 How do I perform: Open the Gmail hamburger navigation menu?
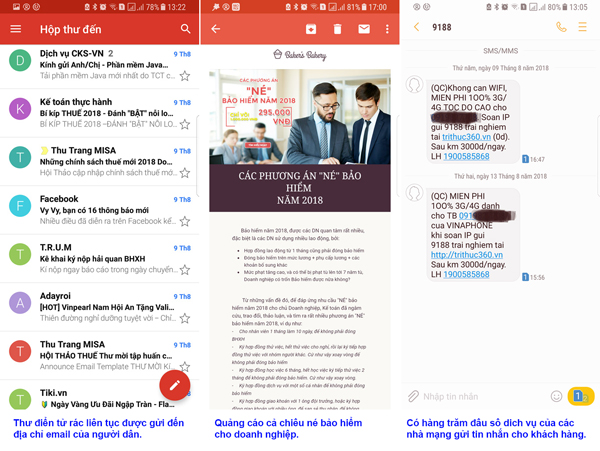(x=15, y=29)
